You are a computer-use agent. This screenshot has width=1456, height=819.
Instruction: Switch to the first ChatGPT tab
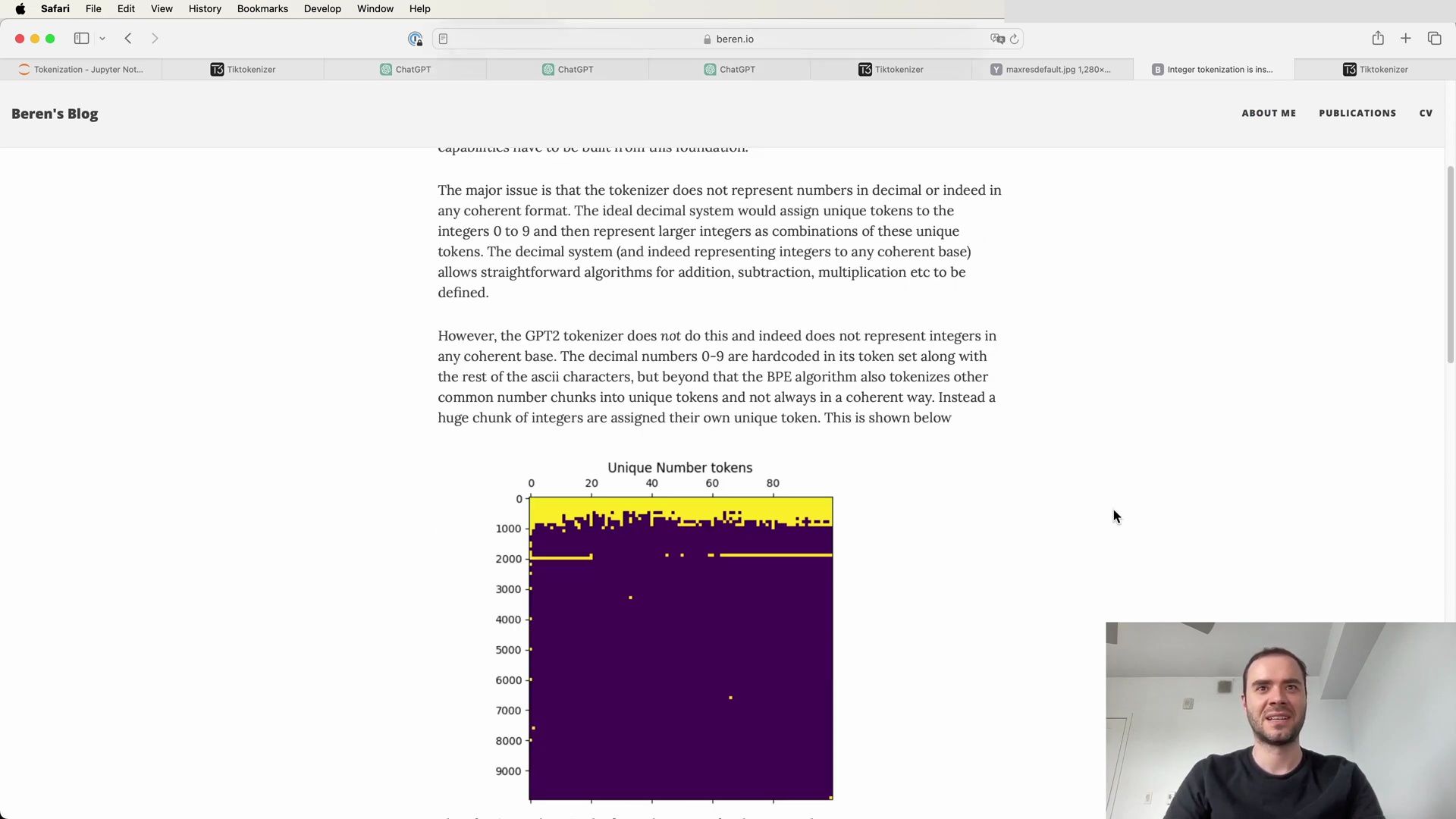coord(406,69)
